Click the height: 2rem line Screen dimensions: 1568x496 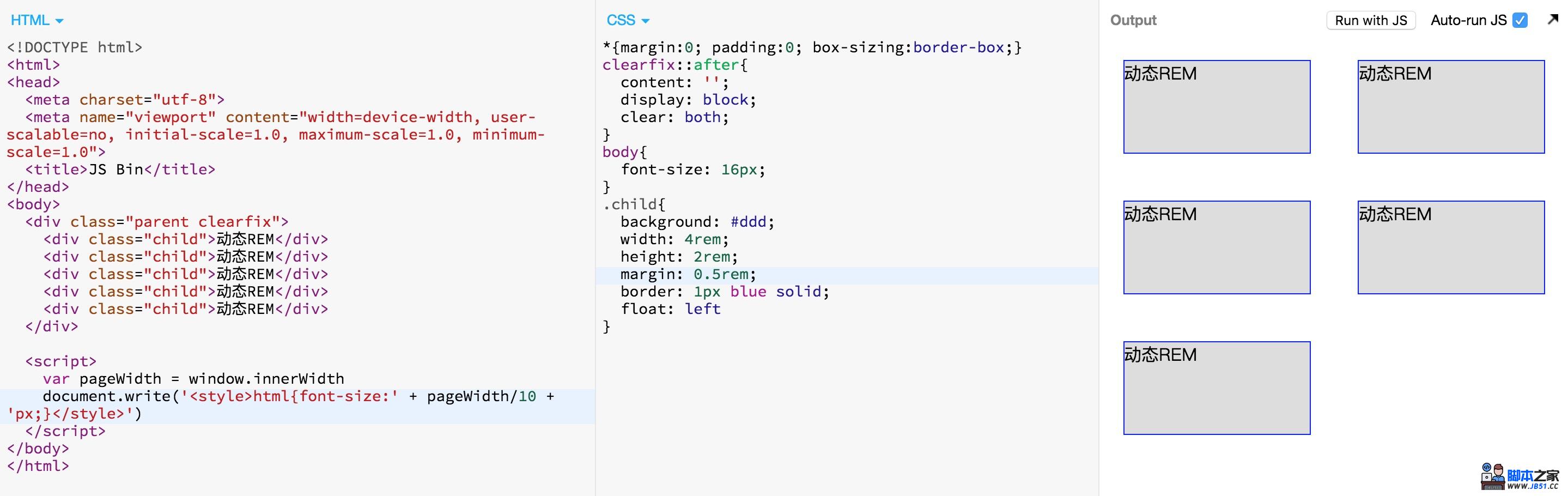click(679, 257)
